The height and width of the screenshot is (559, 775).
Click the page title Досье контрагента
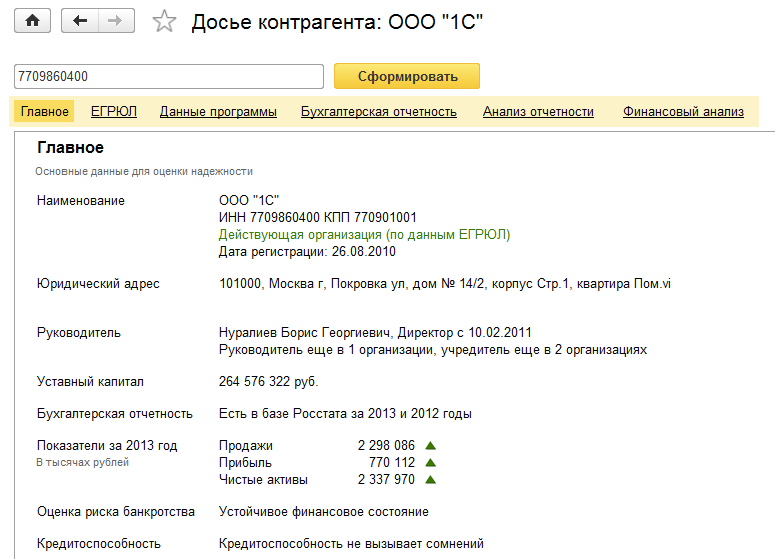click(337, 22)
